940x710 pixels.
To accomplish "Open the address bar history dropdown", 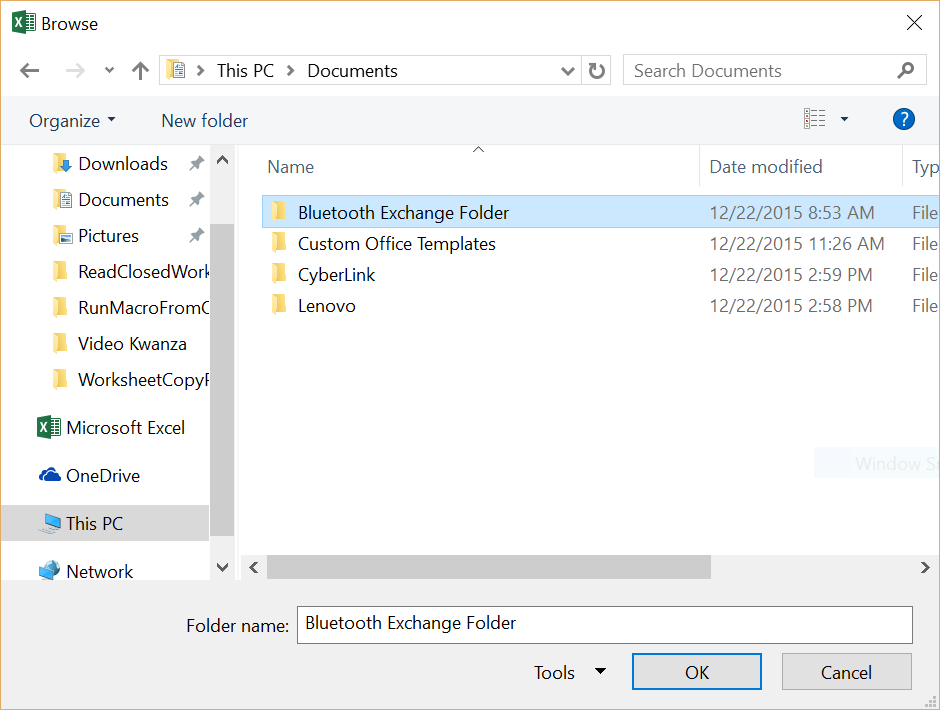I will point(567,70).
